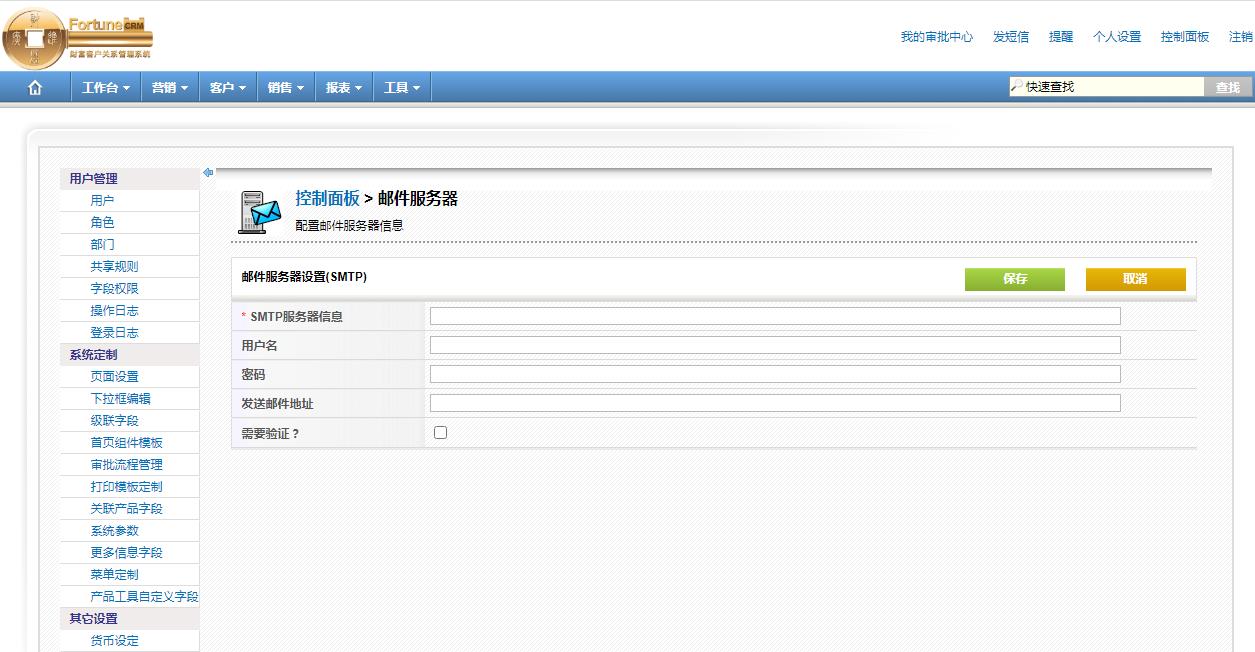Viewport: 1255px width, 652px height.
Task: Open 页面设置 in the sidebar
Action: tap(114, 377)
